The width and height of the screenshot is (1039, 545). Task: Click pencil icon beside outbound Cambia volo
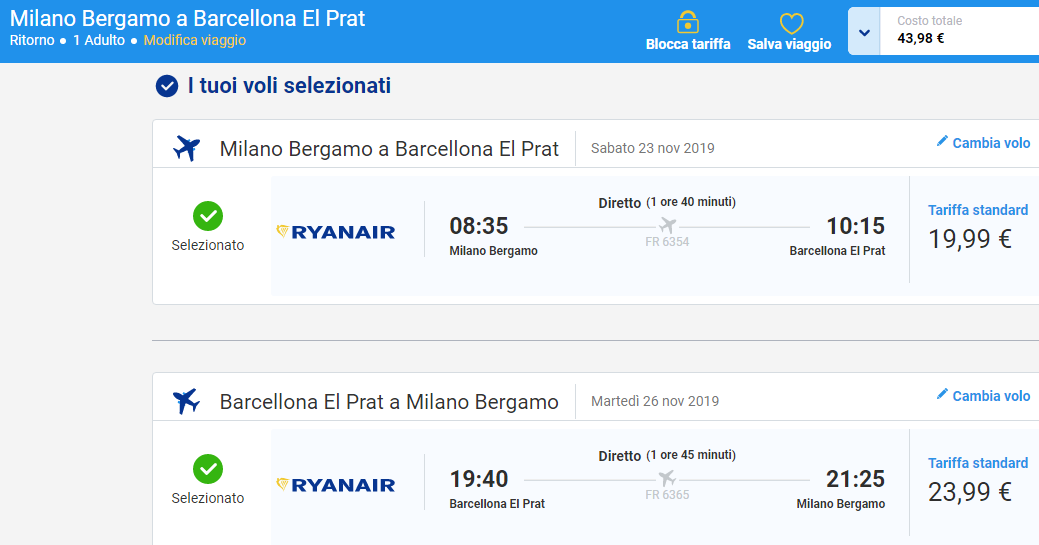click(x=942, y=142)
